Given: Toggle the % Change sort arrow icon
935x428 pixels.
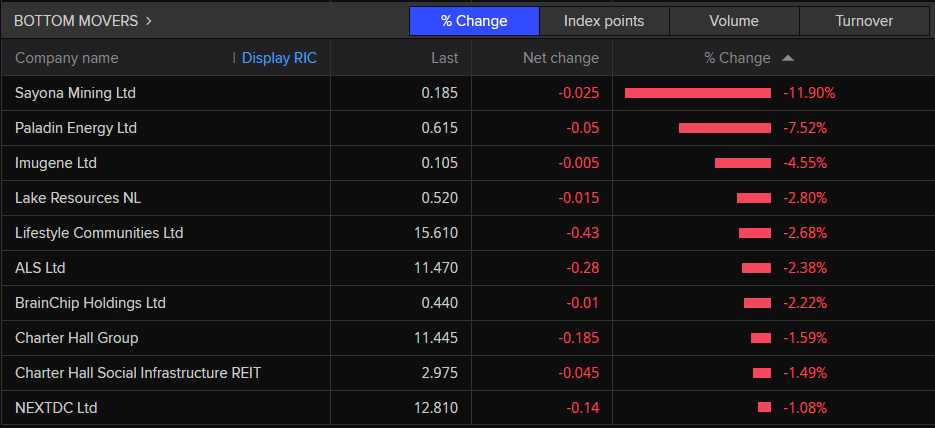Looking at the screenshot, I should pos(788,58).
